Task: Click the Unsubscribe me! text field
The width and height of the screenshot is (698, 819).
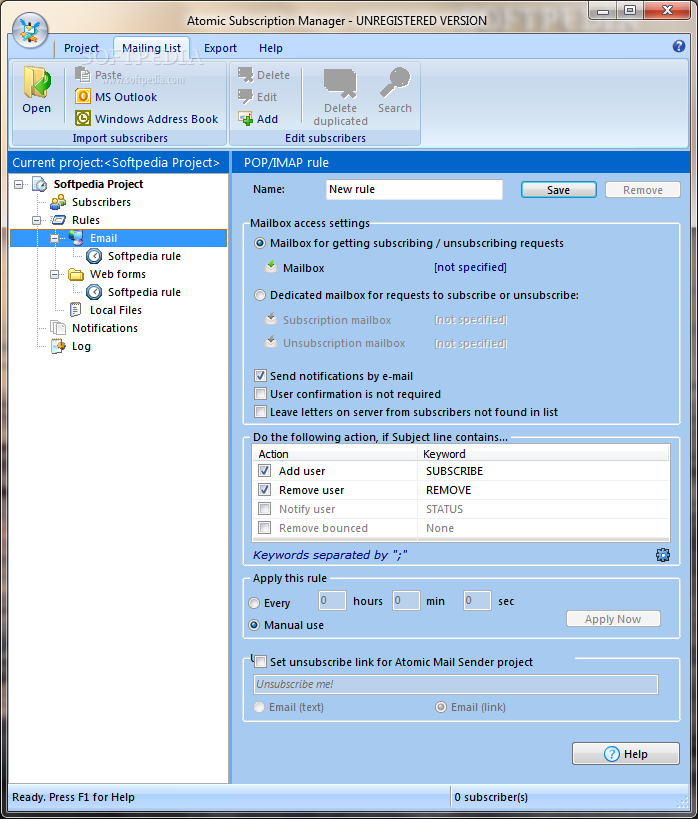Action: pyautogui.click(x=456, y=684)
